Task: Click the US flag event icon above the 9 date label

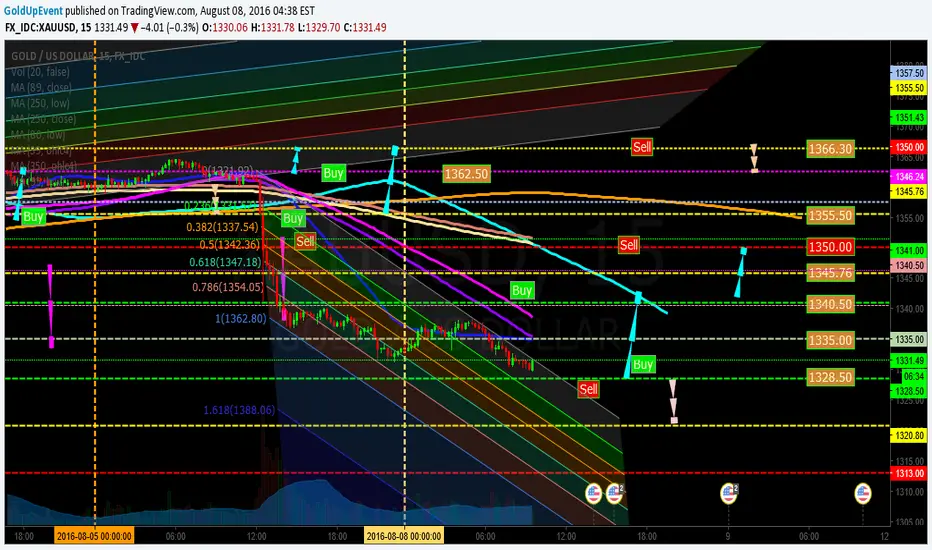Action: pyautogui.click(x=729, y=493)
